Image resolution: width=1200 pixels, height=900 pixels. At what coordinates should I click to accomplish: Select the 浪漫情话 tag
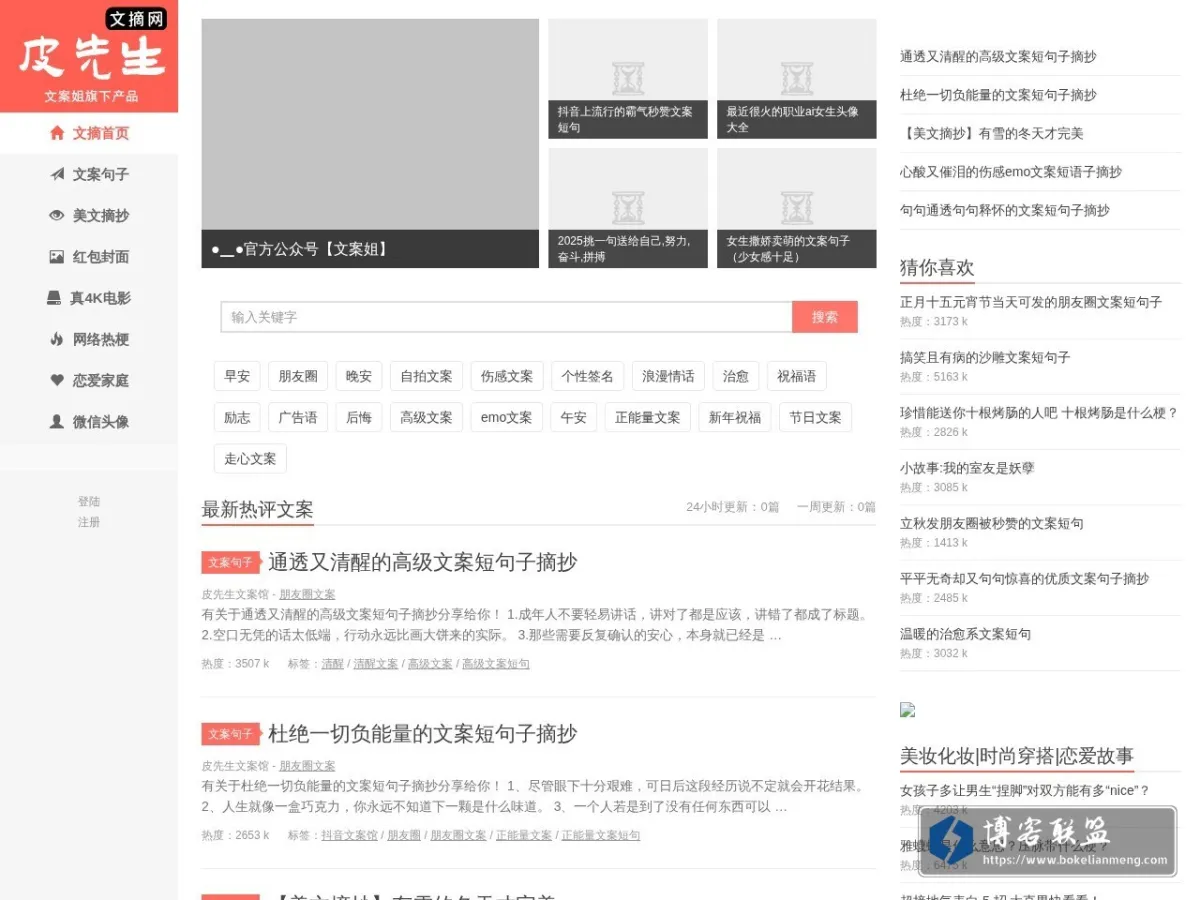(x=668, y=376)
